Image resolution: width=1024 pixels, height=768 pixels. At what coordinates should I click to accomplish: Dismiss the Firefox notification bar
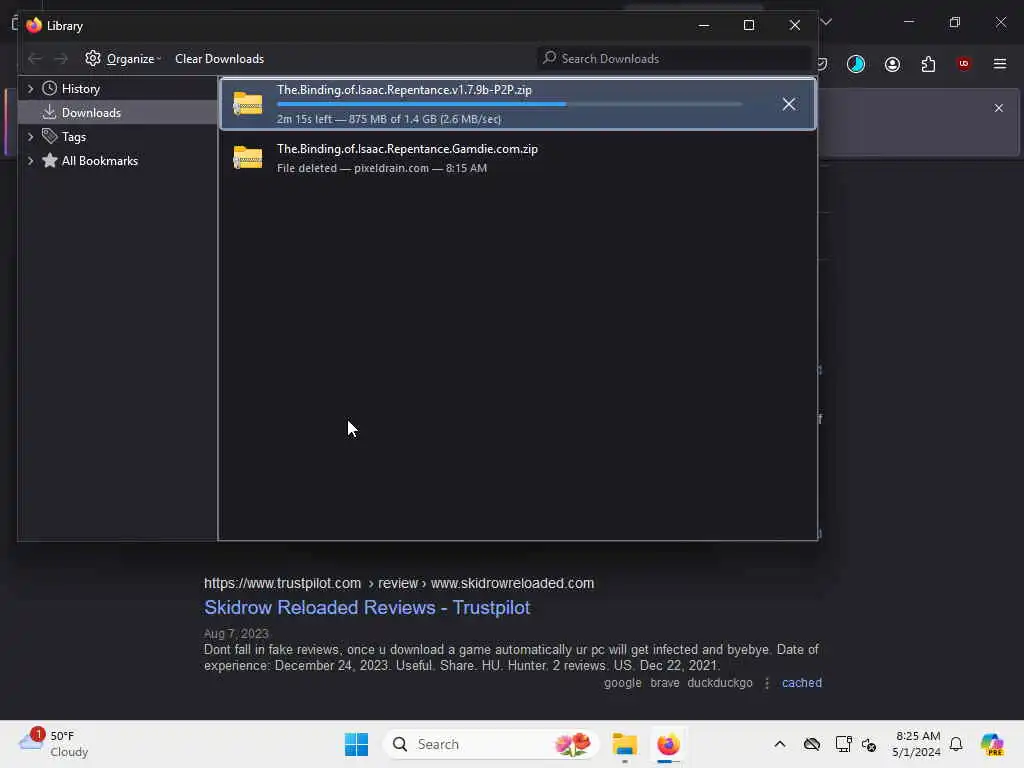point(998,108)
